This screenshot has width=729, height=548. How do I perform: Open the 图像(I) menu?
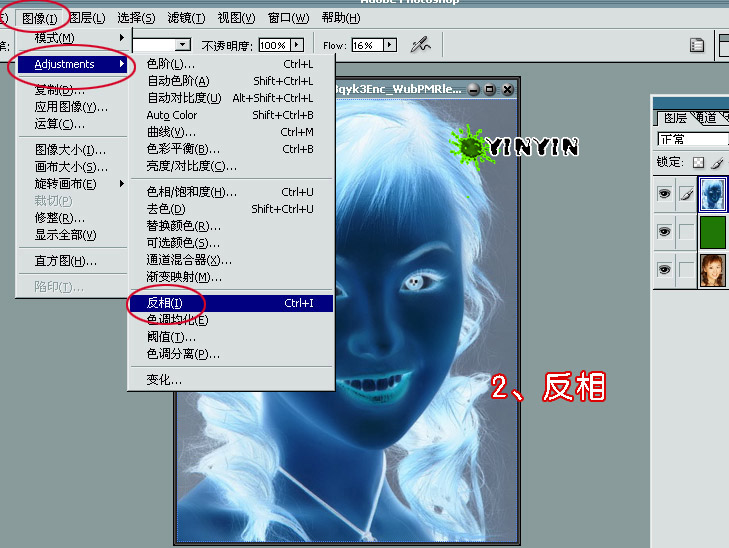coord(40,19)
